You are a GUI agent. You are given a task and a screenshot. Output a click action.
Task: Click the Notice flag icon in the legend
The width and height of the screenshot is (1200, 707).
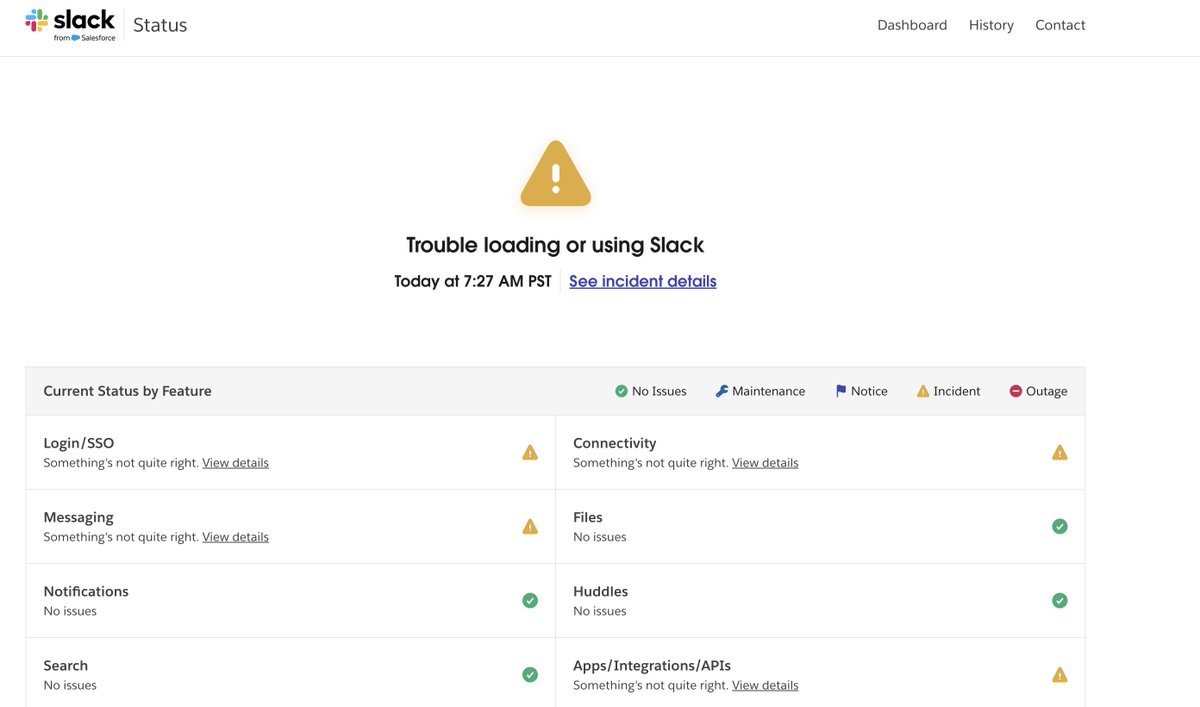(841, 390)
